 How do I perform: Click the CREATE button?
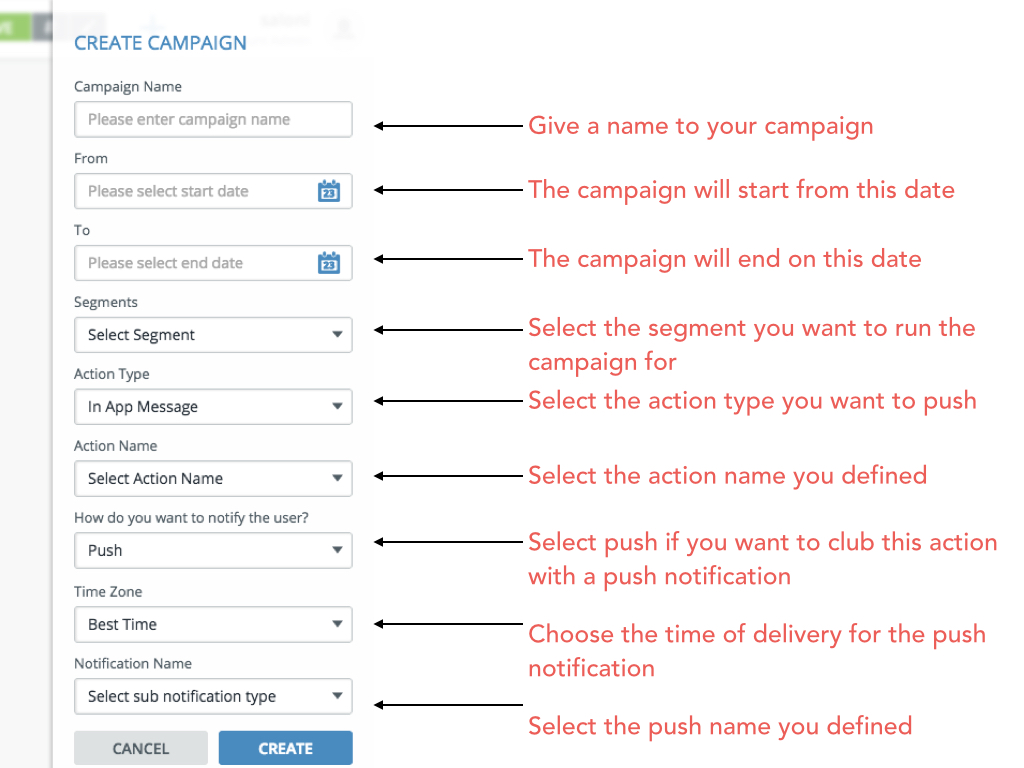285,748
